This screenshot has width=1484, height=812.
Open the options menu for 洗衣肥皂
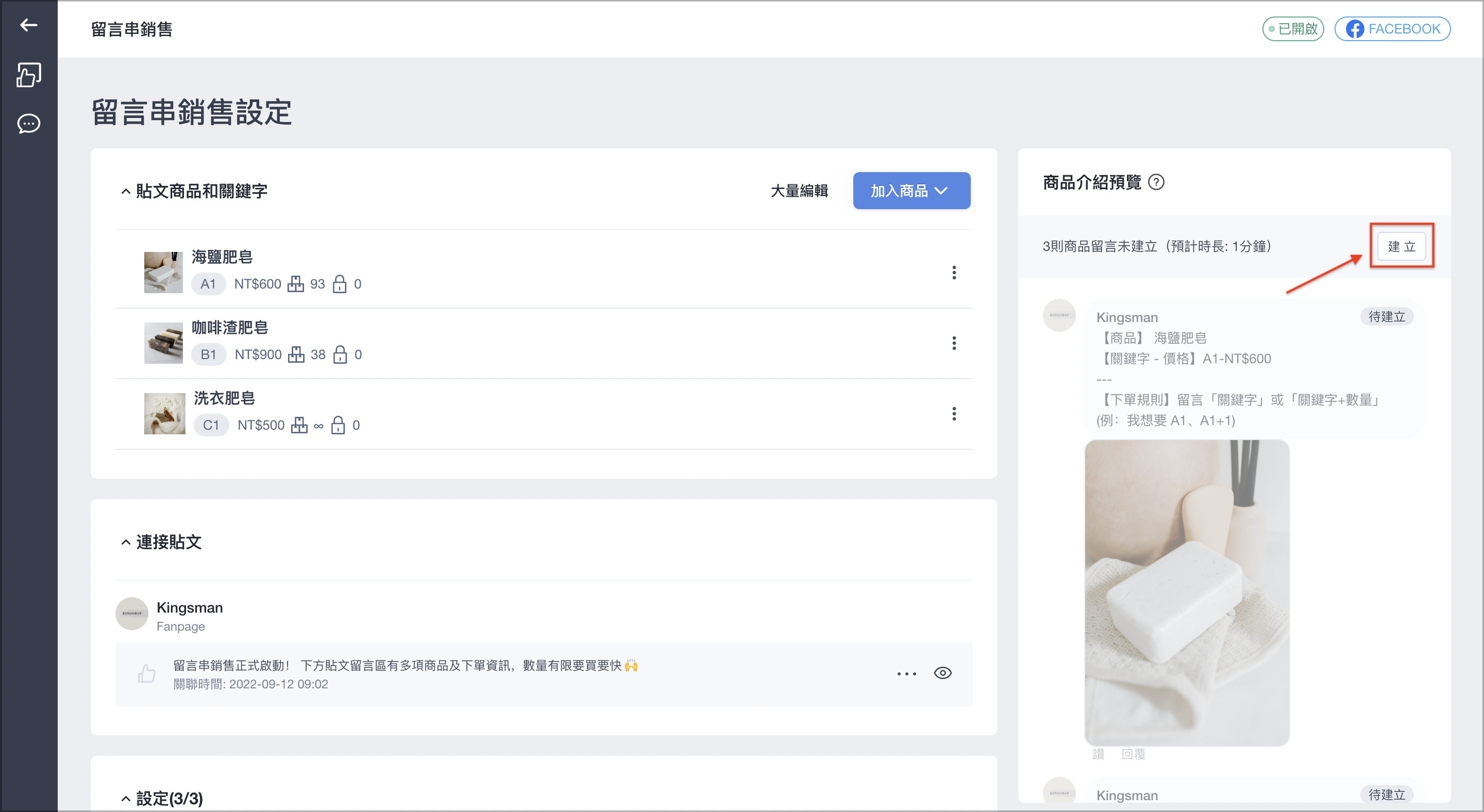[954, 414]
